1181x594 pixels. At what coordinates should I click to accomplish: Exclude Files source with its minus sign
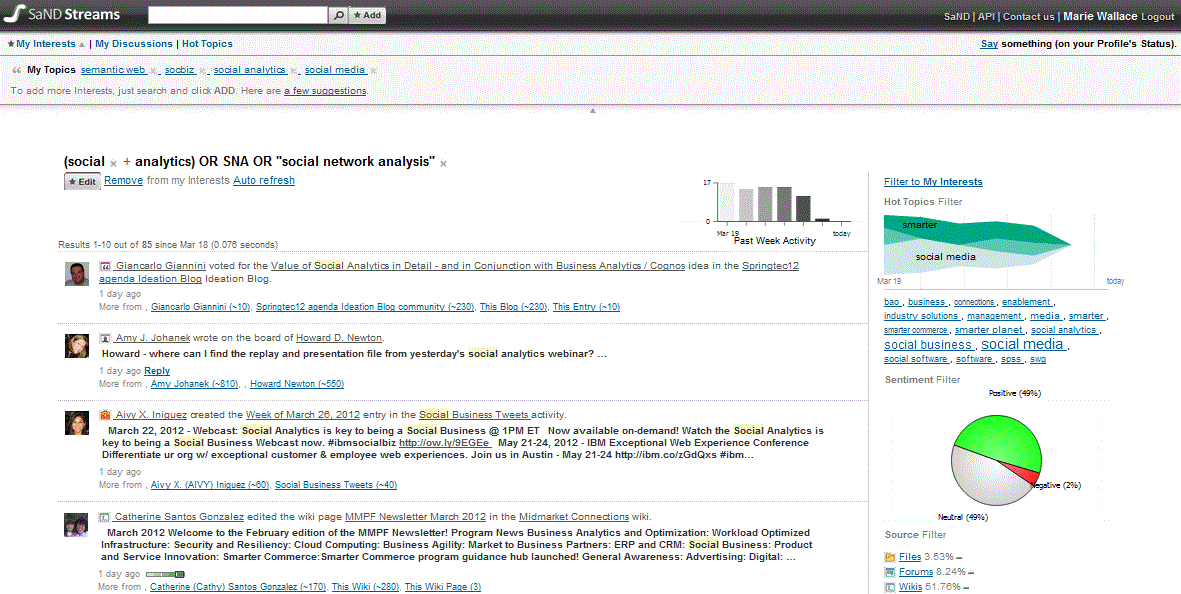coord(958,558)
